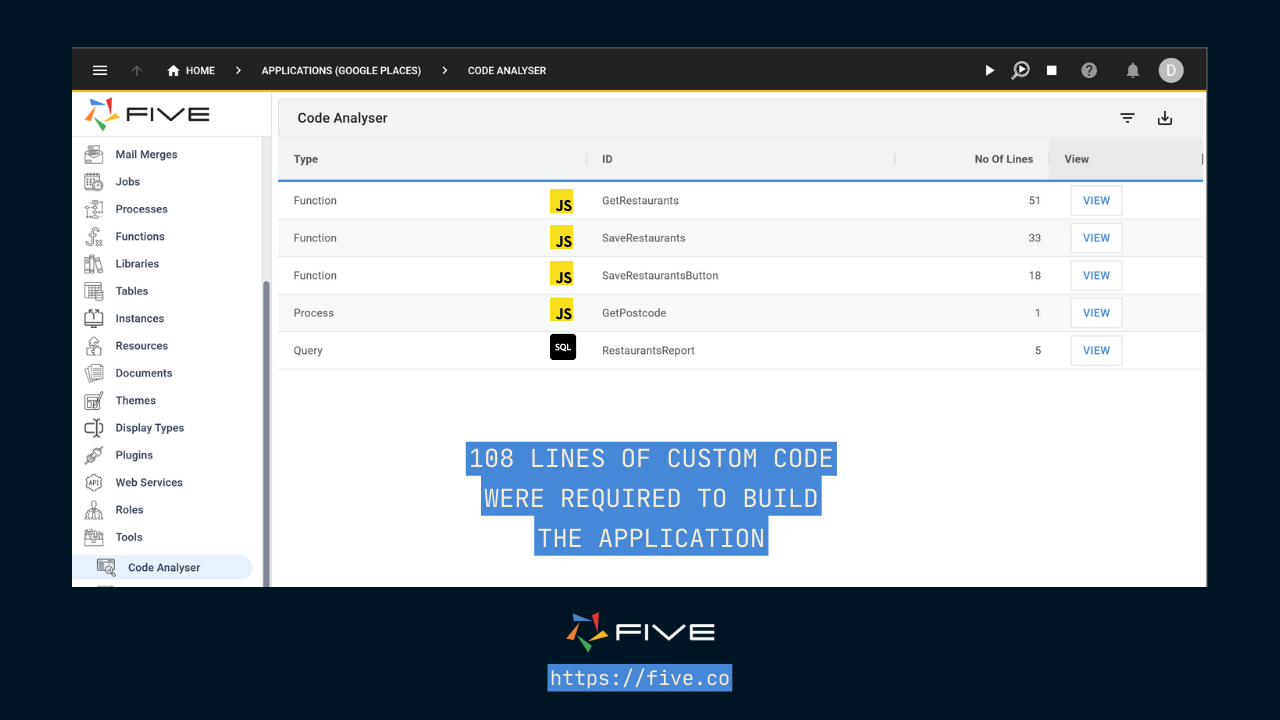Image resolution: width=1280 pixels, height=720 pixels.
Task: Click the Display Types icon
Action: tap(94, 428)
